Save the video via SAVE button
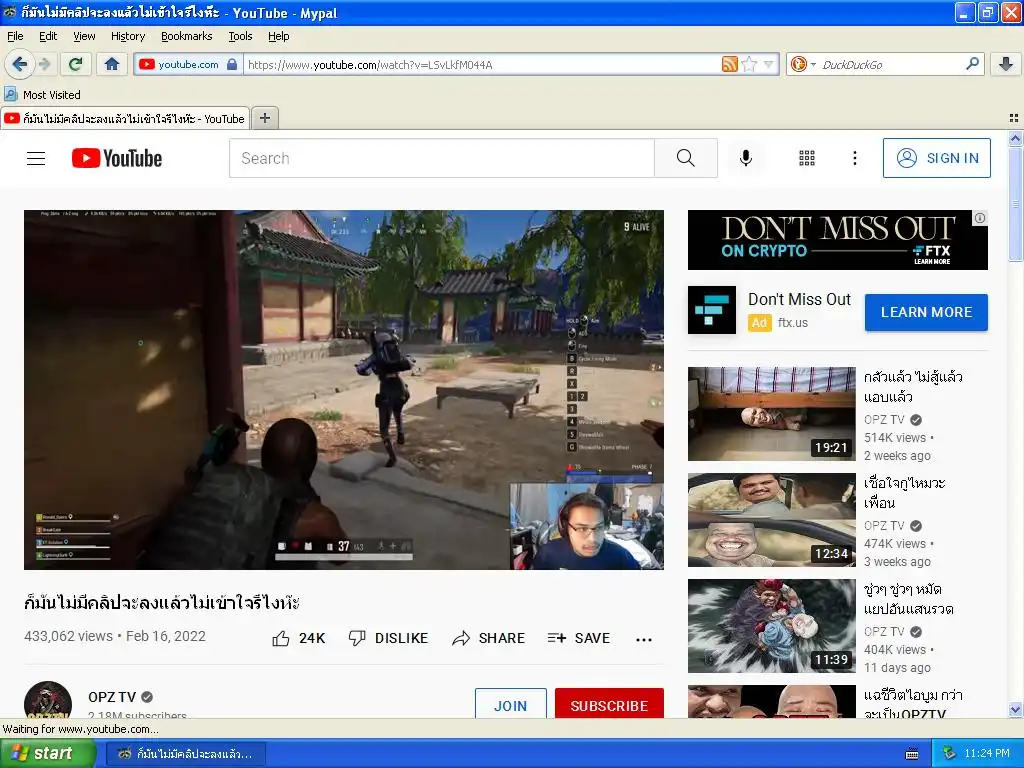 (x=579, y=638)
